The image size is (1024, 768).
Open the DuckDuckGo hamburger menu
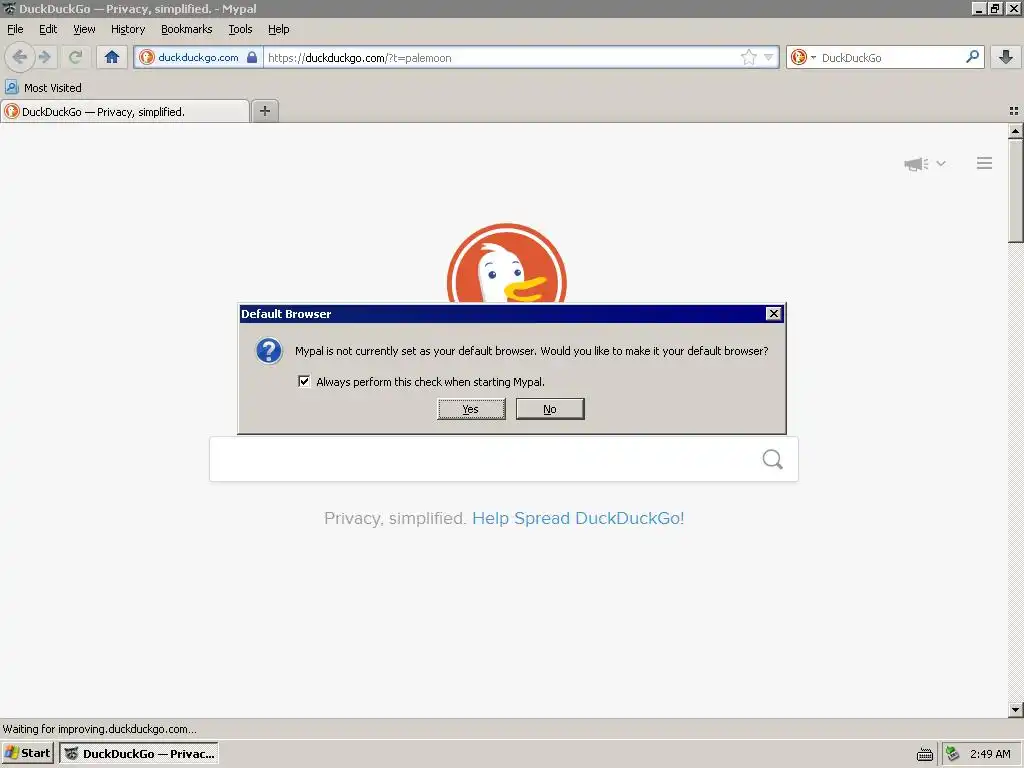(x=984, y=163)
